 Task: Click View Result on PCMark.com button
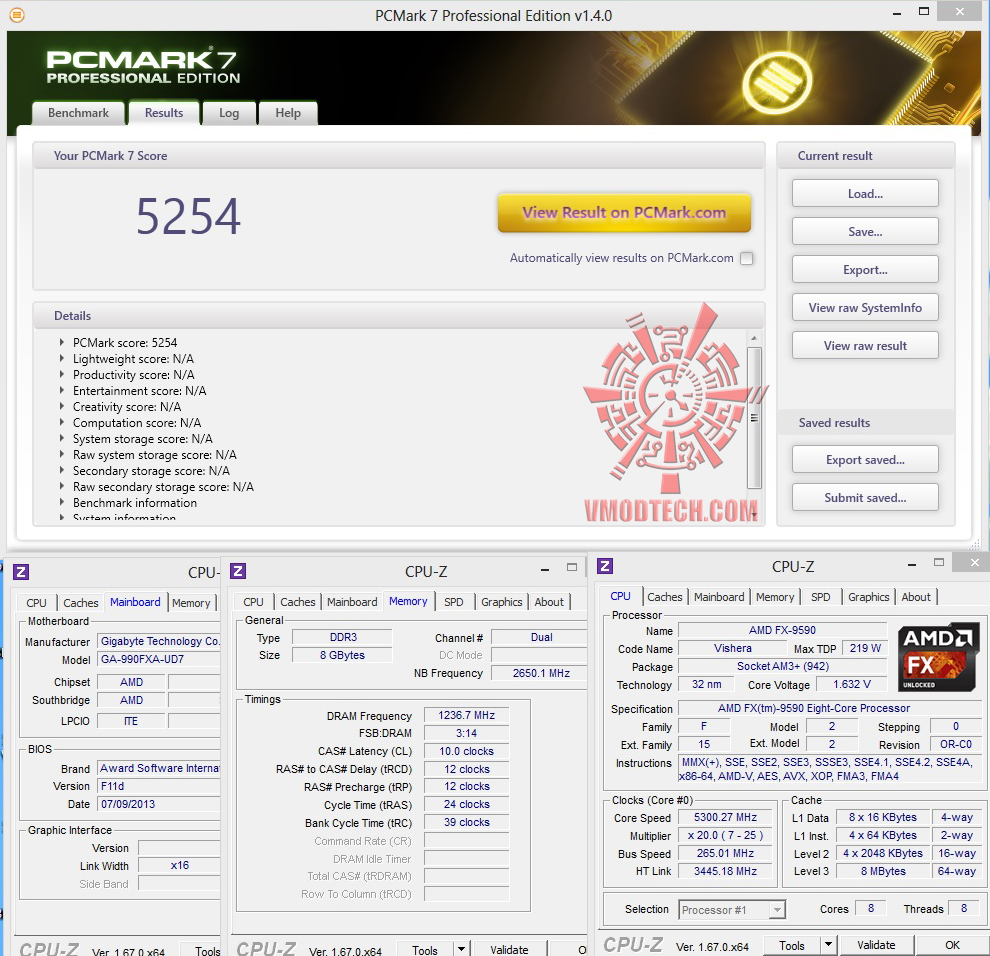624,213
